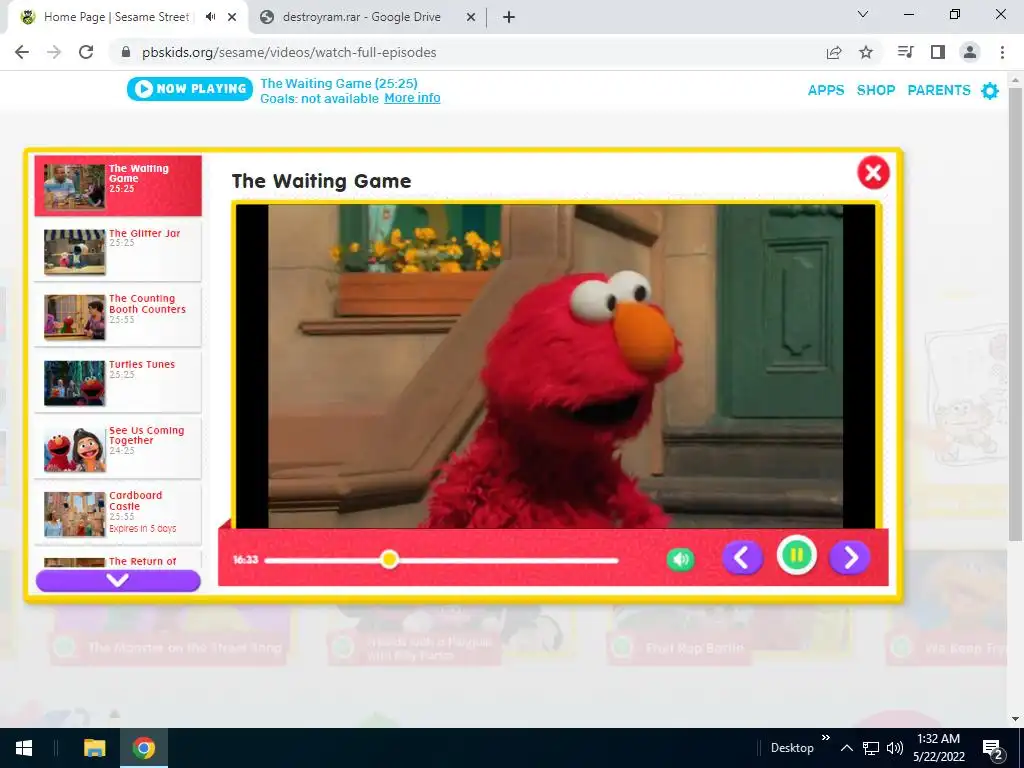Mute the Sesame Street tab via its speaker icon
Screen dimensions: 1024x768
[210, 17]
